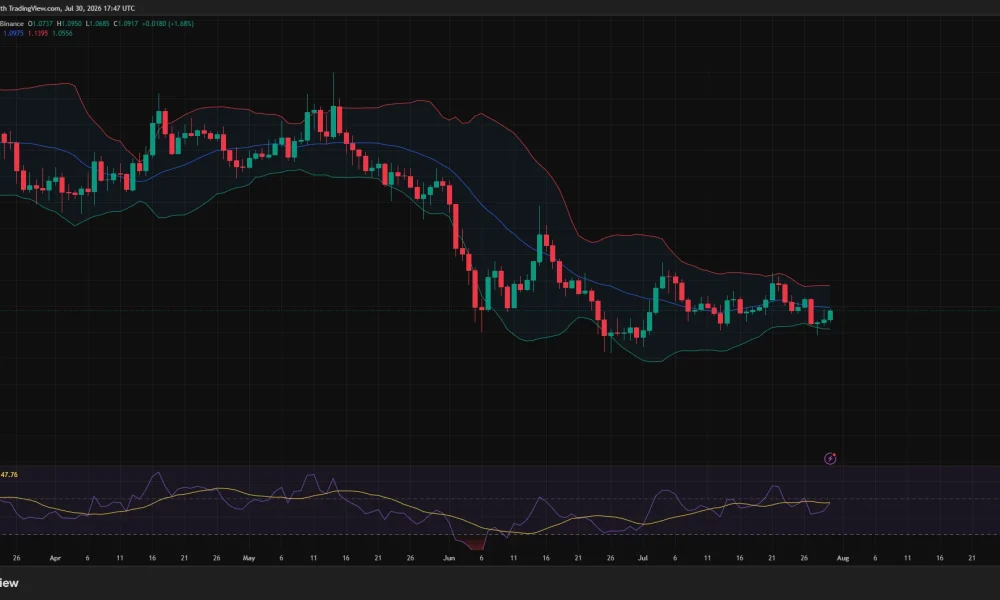Viewport: 1000px width, 600px height.
Task: Click the Aug label on time axis
Action: [x=842, y=558]
